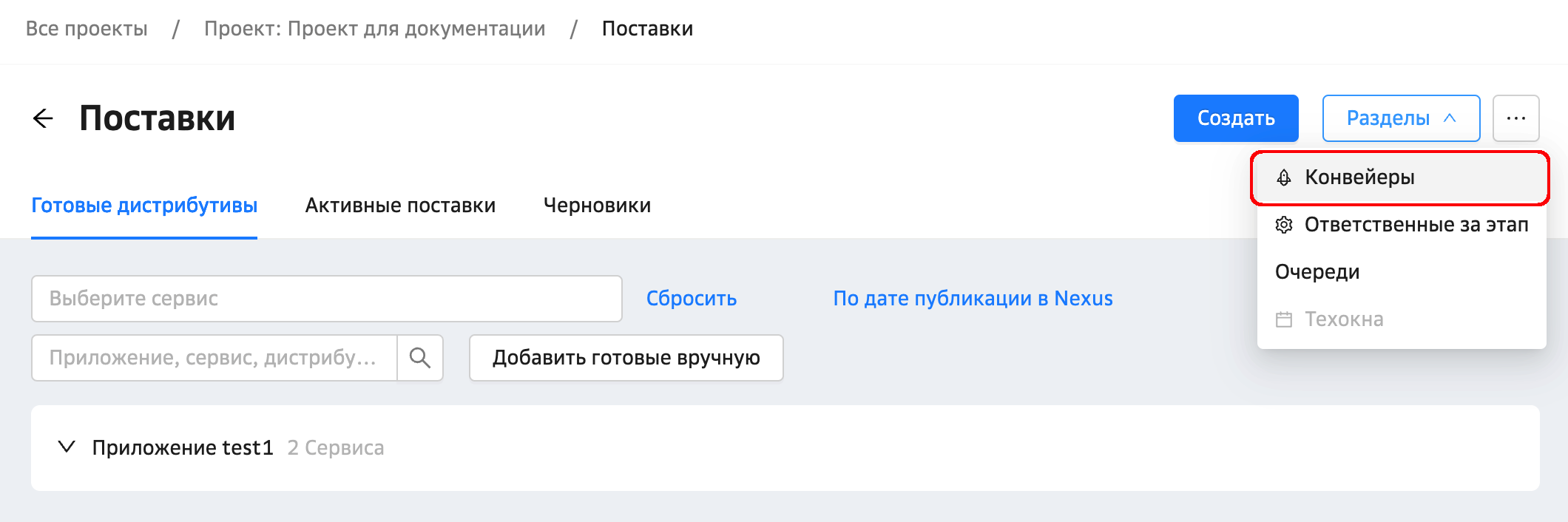Select Конвейеры from the sections menu
This screenshot has width=1568, height=522.
1359,177
